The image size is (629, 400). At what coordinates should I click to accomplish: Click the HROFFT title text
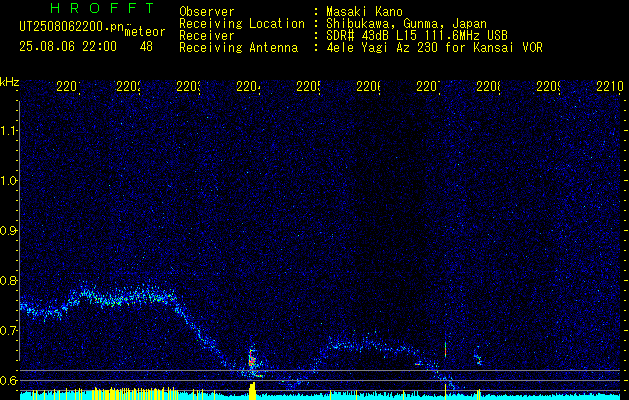coord(103,8)
